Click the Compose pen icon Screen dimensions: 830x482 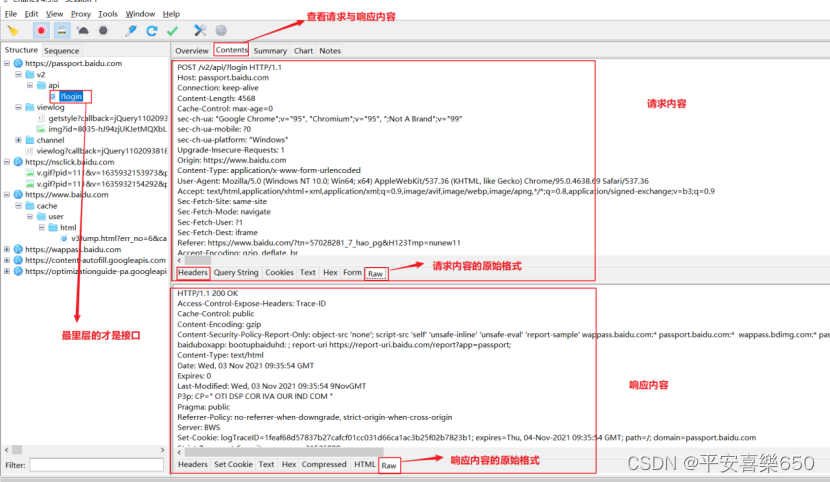131,31
